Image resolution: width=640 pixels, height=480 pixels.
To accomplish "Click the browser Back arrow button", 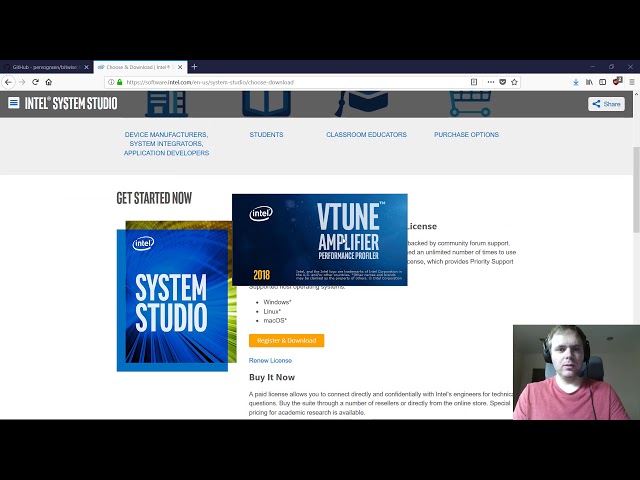I will (x=9, y=82).
